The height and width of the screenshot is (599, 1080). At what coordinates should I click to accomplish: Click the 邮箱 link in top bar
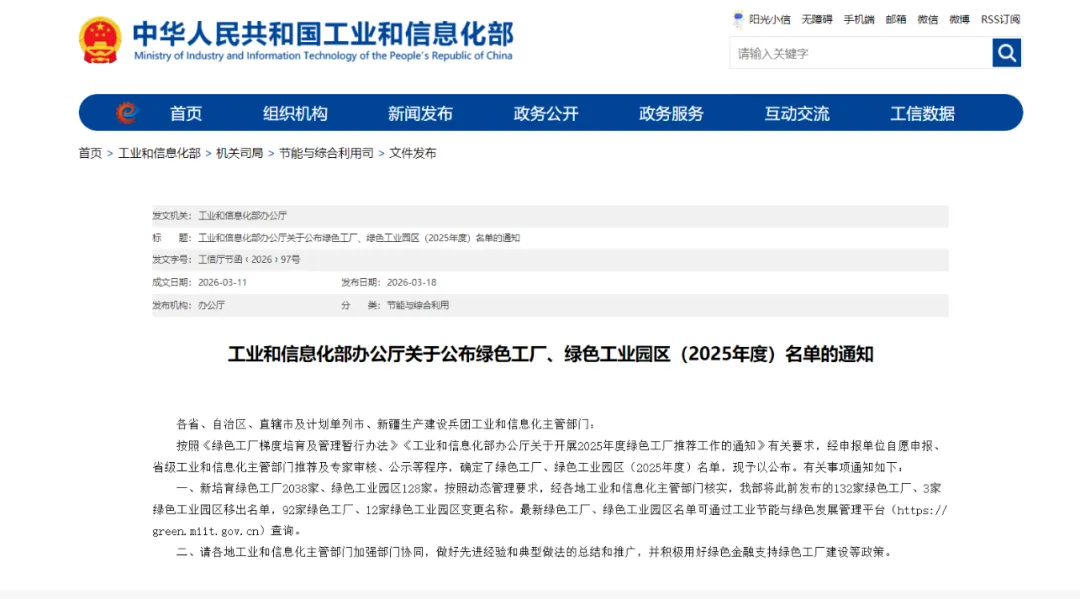click(895, 19)
